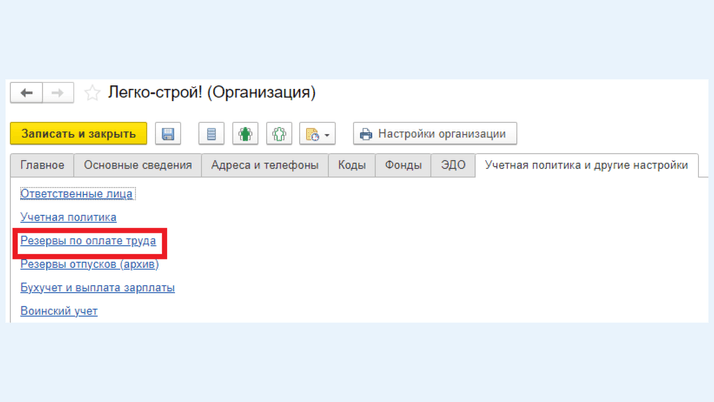Open the list document icon in toolbar
This screenshot has width=714, height=402.
[x=211, y=134]
